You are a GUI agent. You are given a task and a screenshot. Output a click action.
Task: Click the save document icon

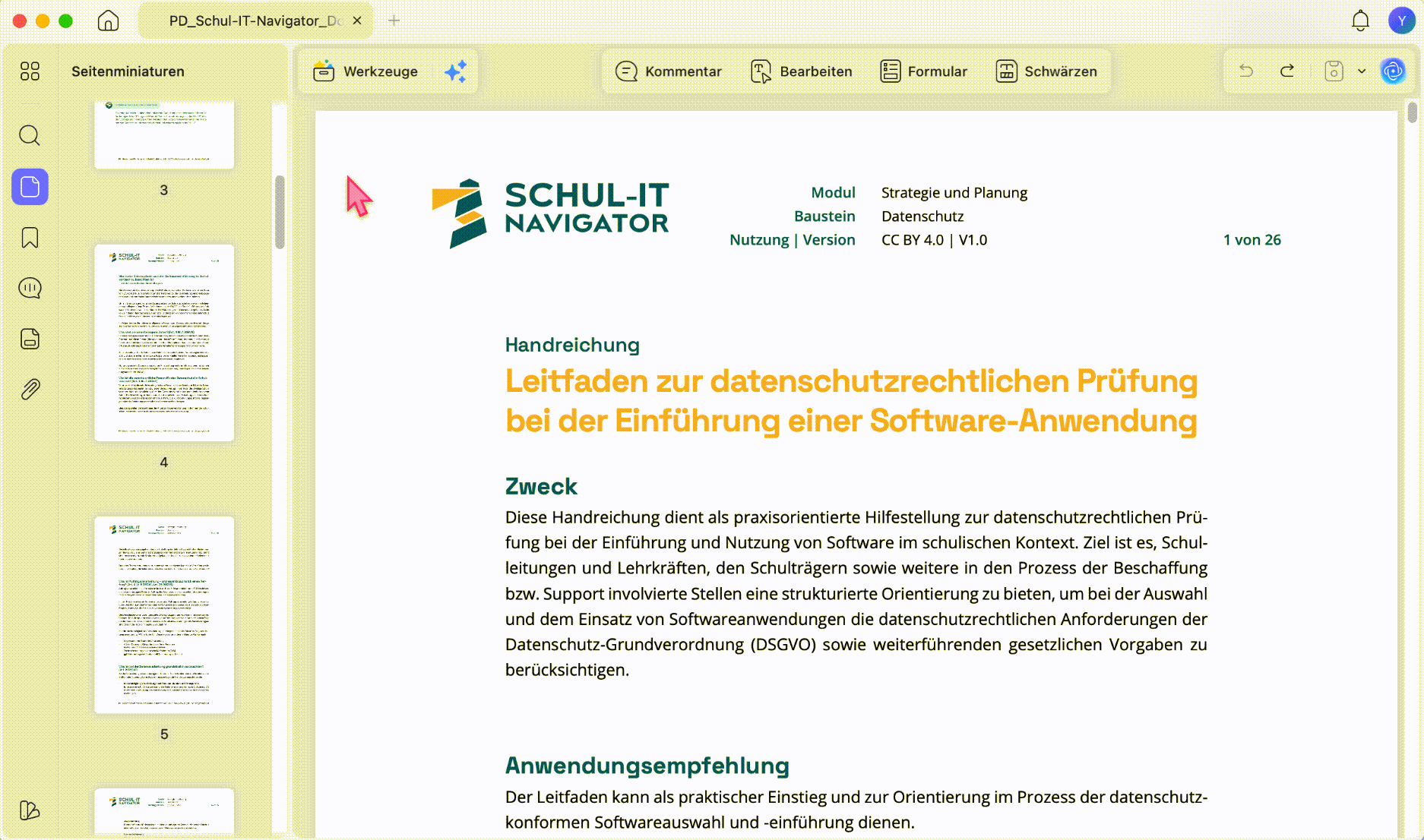(1334, 71)
